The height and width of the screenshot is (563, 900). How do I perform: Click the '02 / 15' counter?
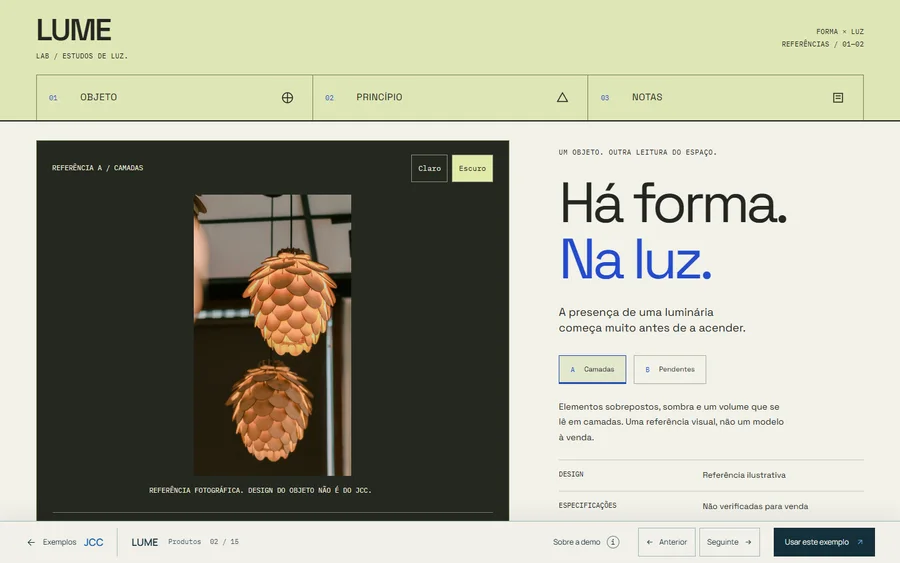coord(224,542)
